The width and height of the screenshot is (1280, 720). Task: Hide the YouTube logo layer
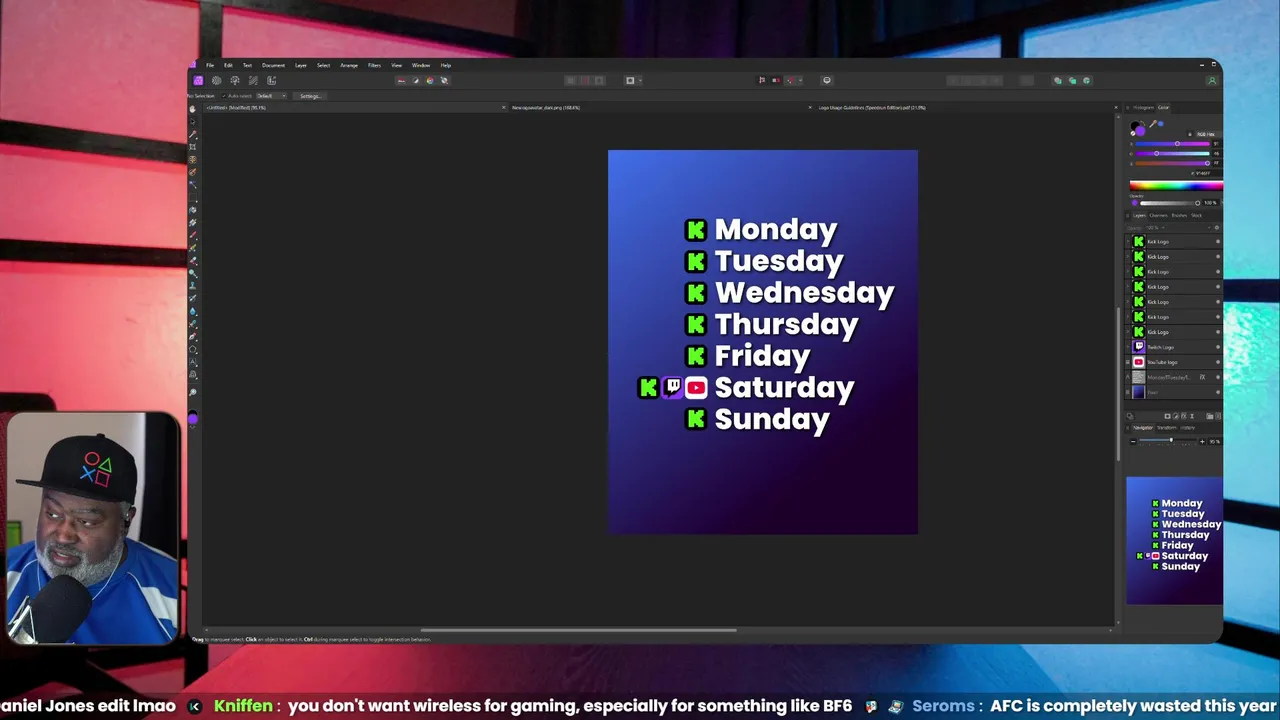tap(1217, 361)
